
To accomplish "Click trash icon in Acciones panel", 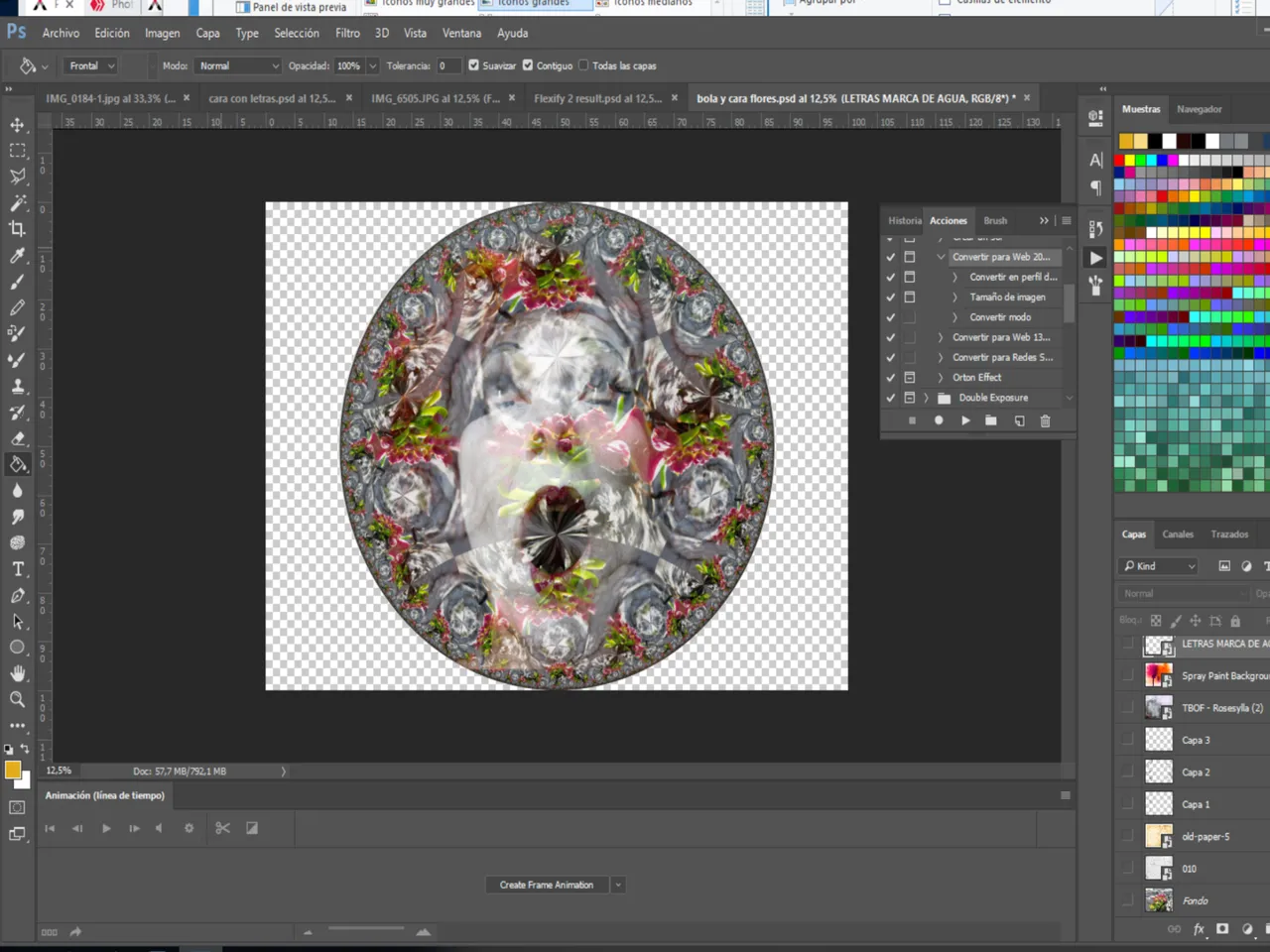I will coord(1045,420).
